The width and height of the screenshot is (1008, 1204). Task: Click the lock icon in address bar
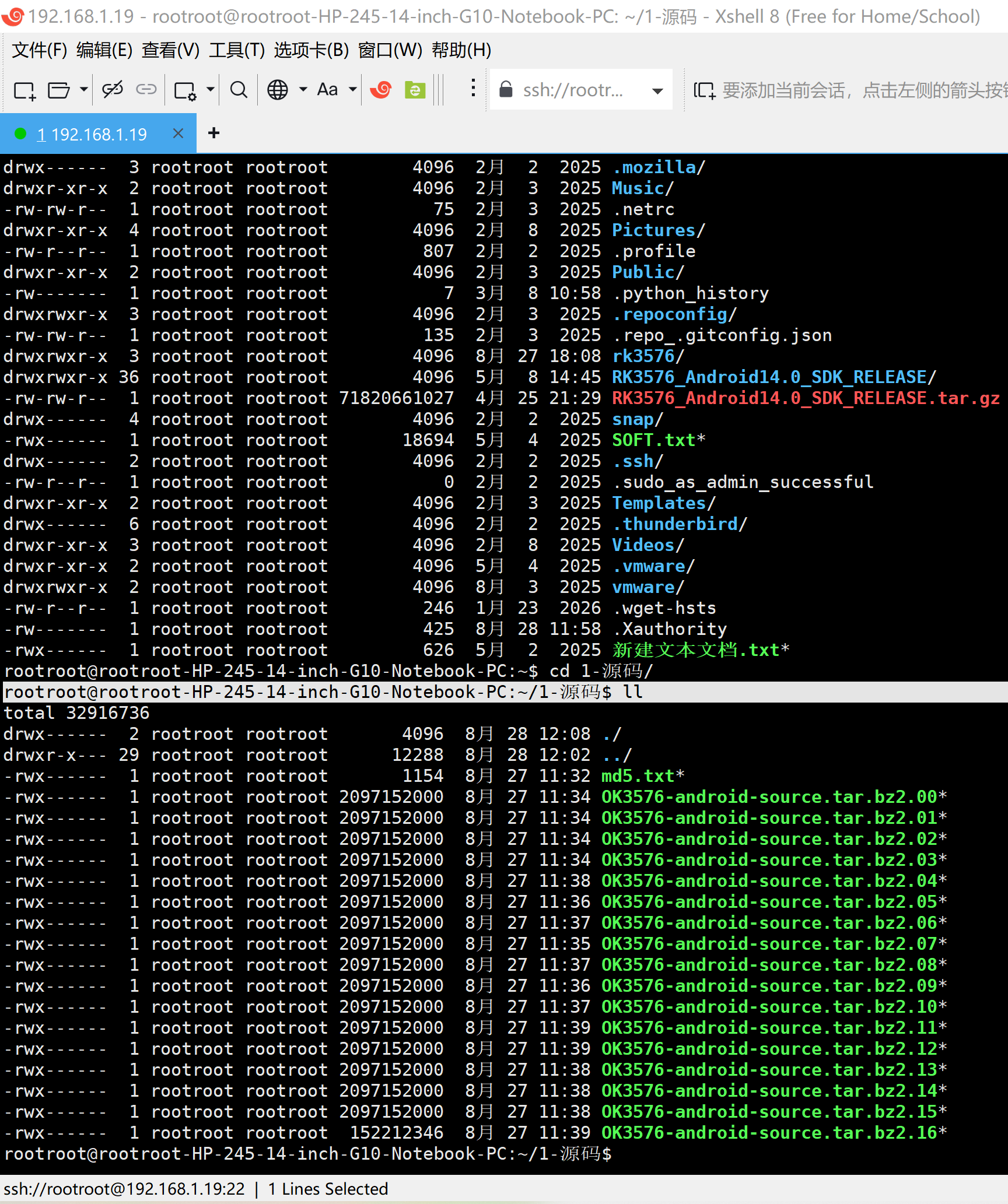(506, 89)
